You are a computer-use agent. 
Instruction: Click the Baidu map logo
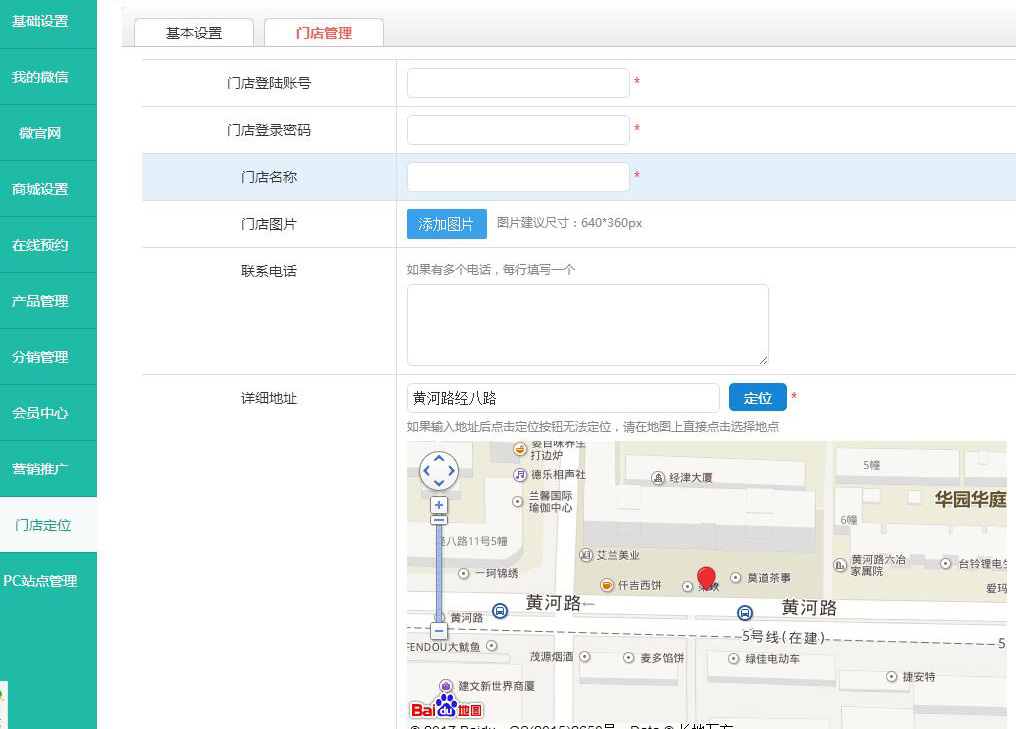[446, 707]
